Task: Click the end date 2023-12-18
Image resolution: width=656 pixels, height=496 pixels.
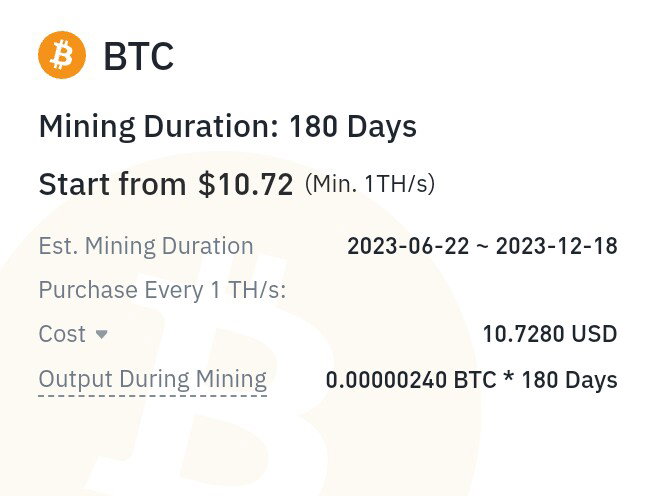Action: pyautogui.click(x=557, y=246)
